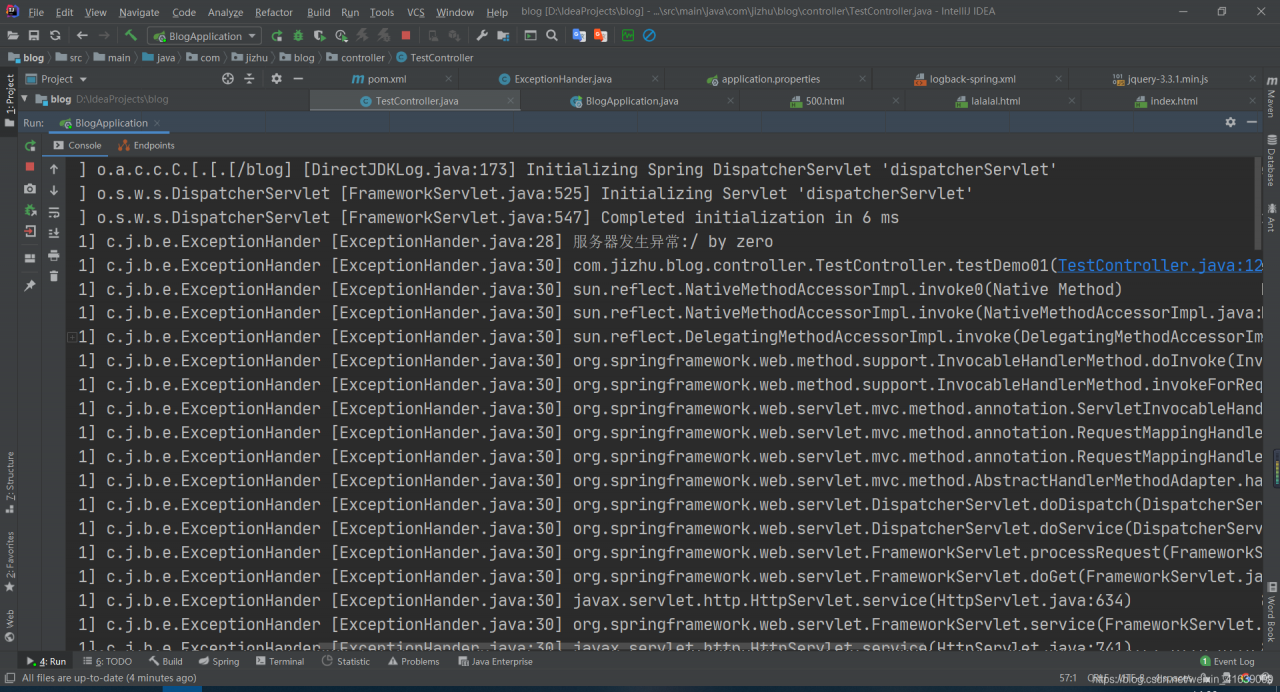The height and width of the screenshot is (692, 1280).
Task: Open the Problems tool window
Action: tap(413, 661)
